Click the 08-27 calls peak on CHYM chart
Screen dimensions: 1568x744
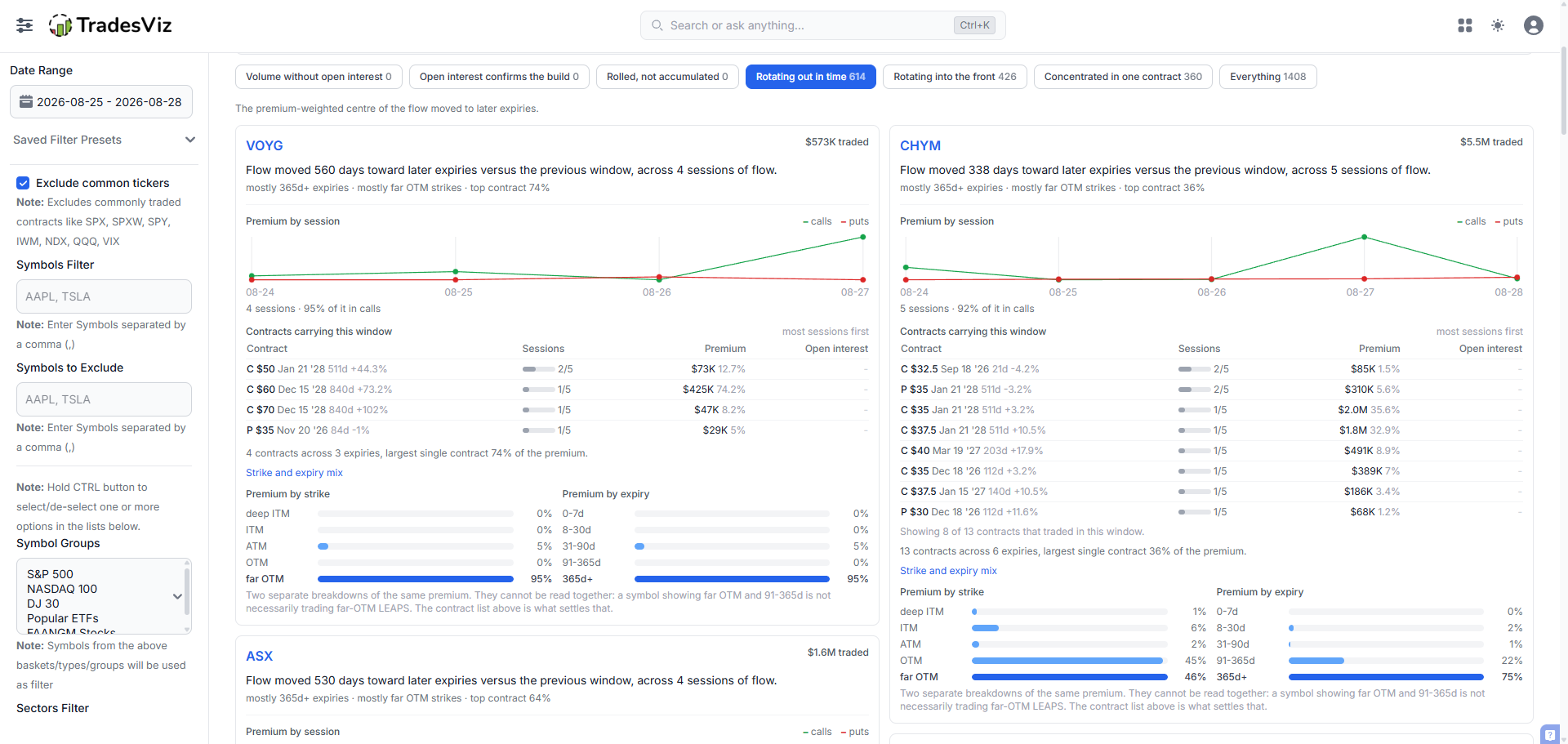click(x=1364, y=238)
